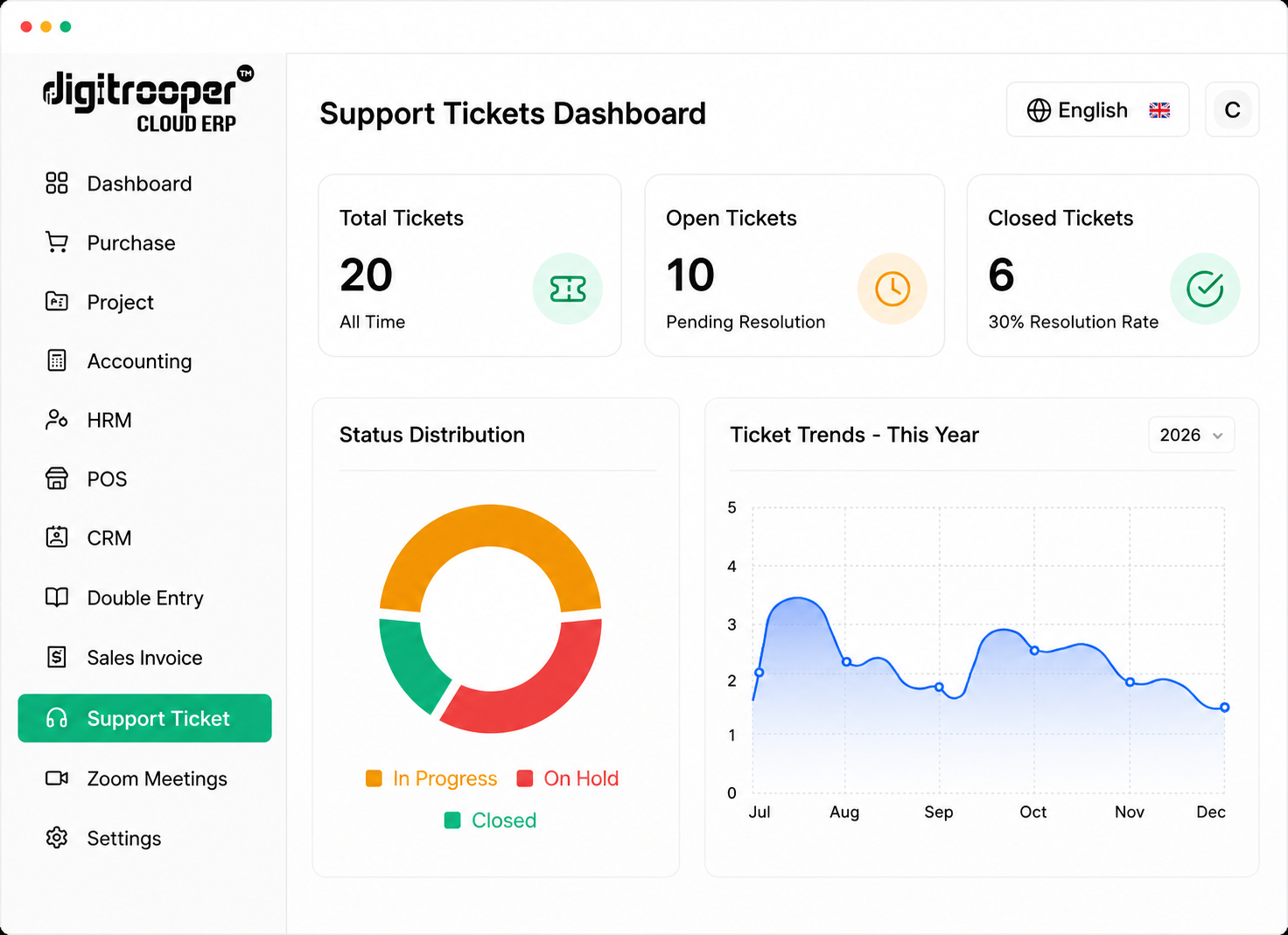Click the Settings gear icon

(x=57, y=837)
